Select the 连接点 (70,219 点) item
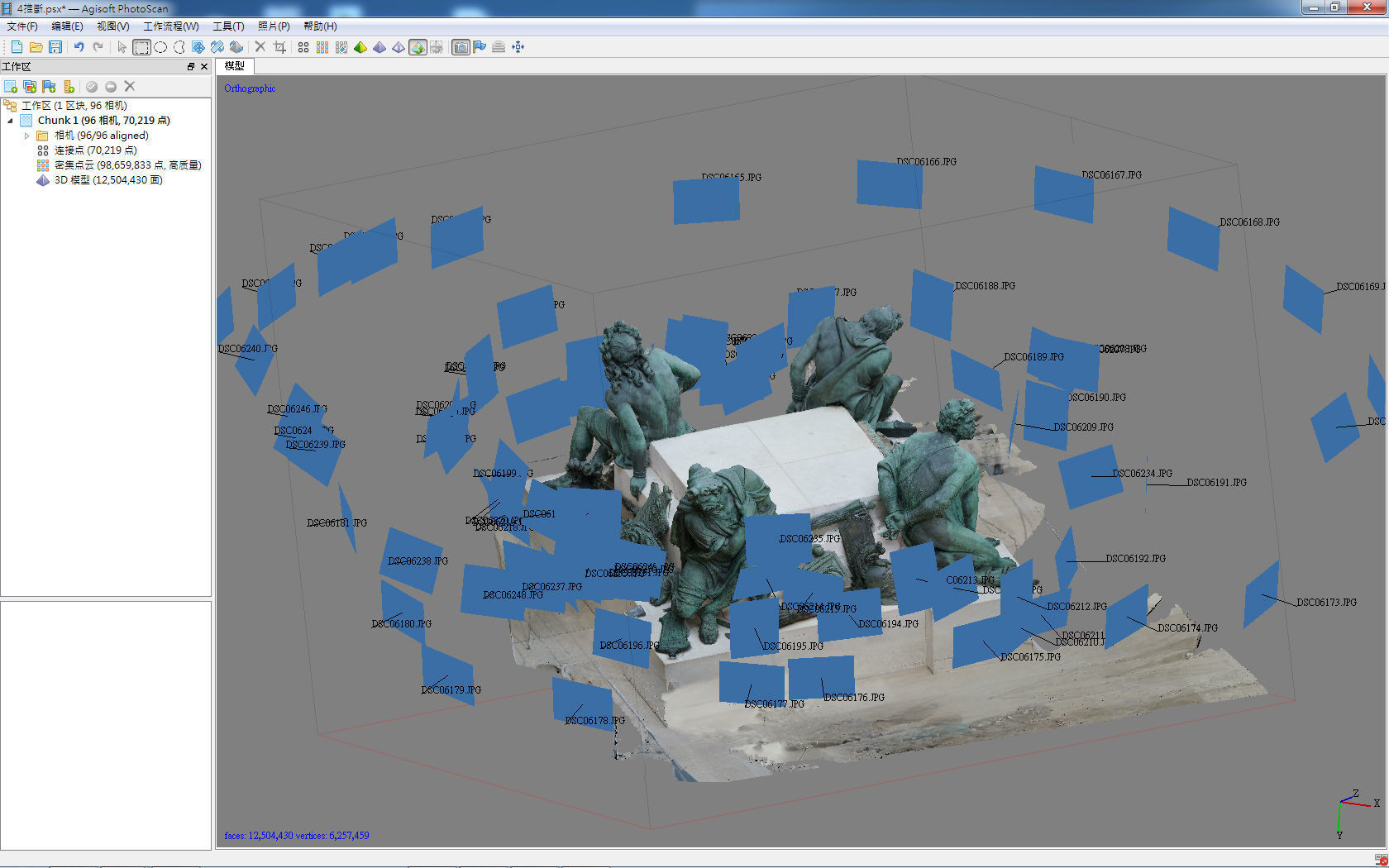1389x868 pixels. pos(96,150)
